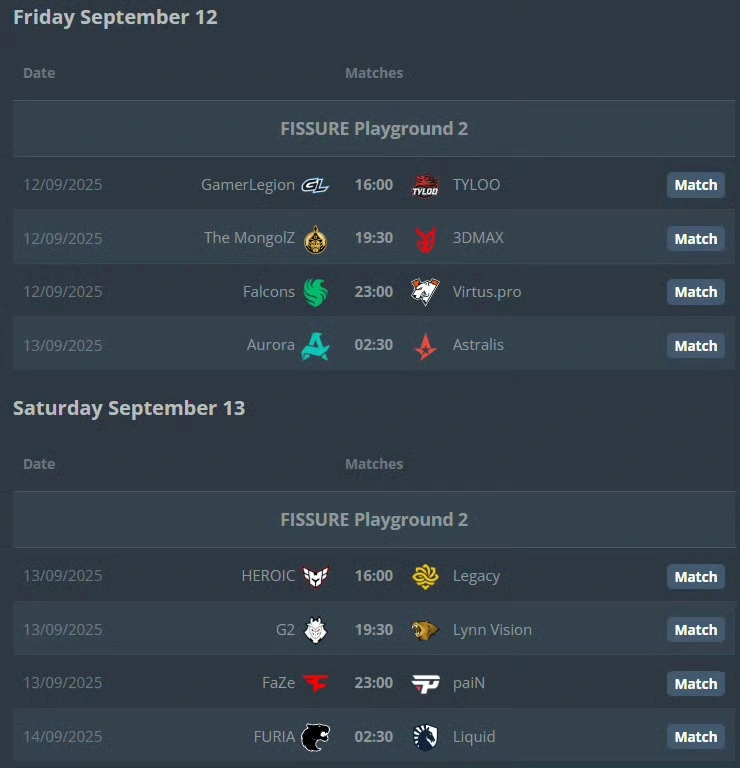
Task: Click The MongolZ team logo icon
Action: coord(315,238)
